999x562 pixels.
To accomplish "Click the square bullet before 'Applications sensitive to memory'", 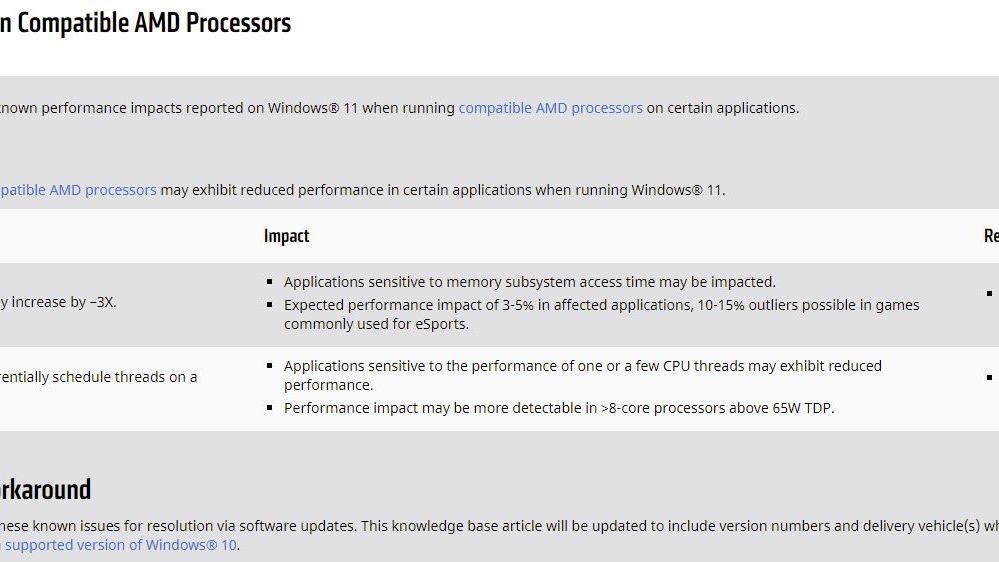I will pos(270,282).
